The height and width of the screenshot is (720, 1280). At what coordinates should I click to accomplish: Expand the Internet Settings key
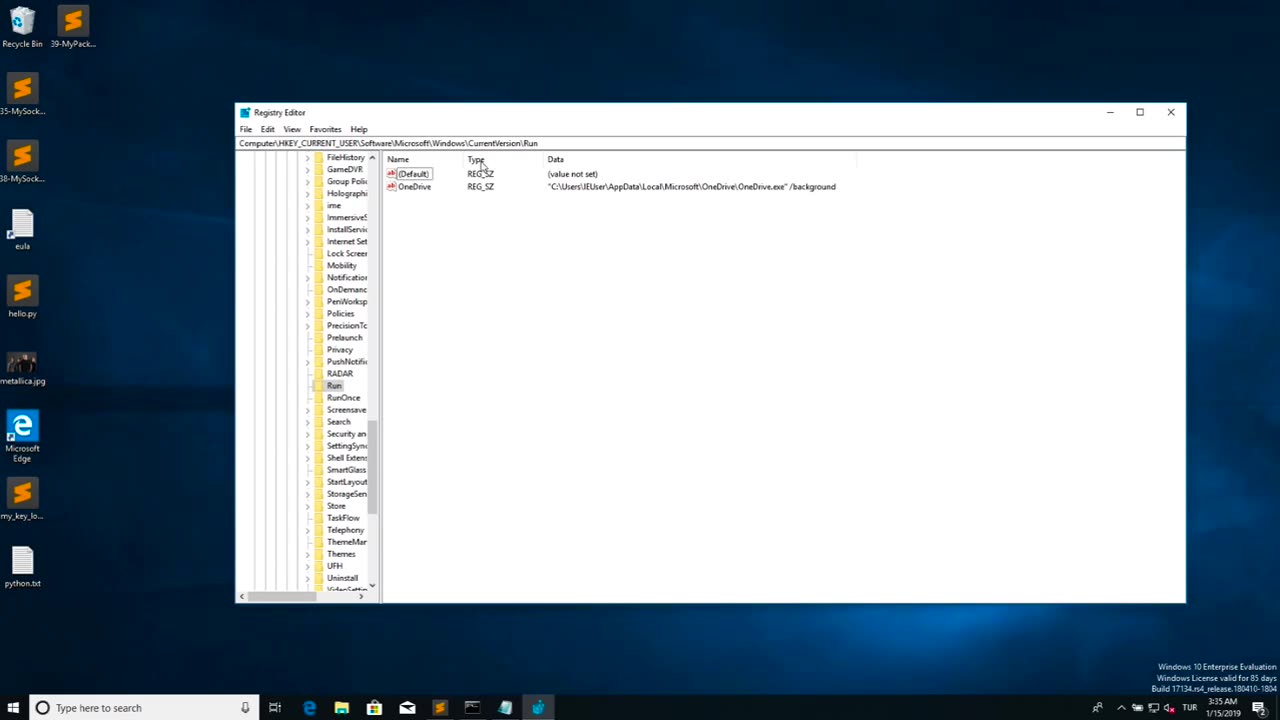tap(307, 242)
